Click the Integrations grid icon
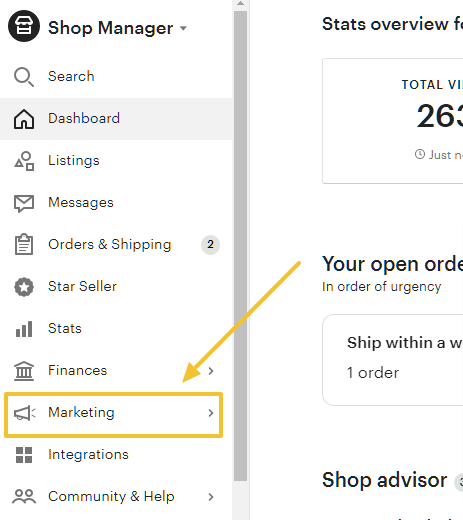The image size is (463, 520). tap(24, 455)
